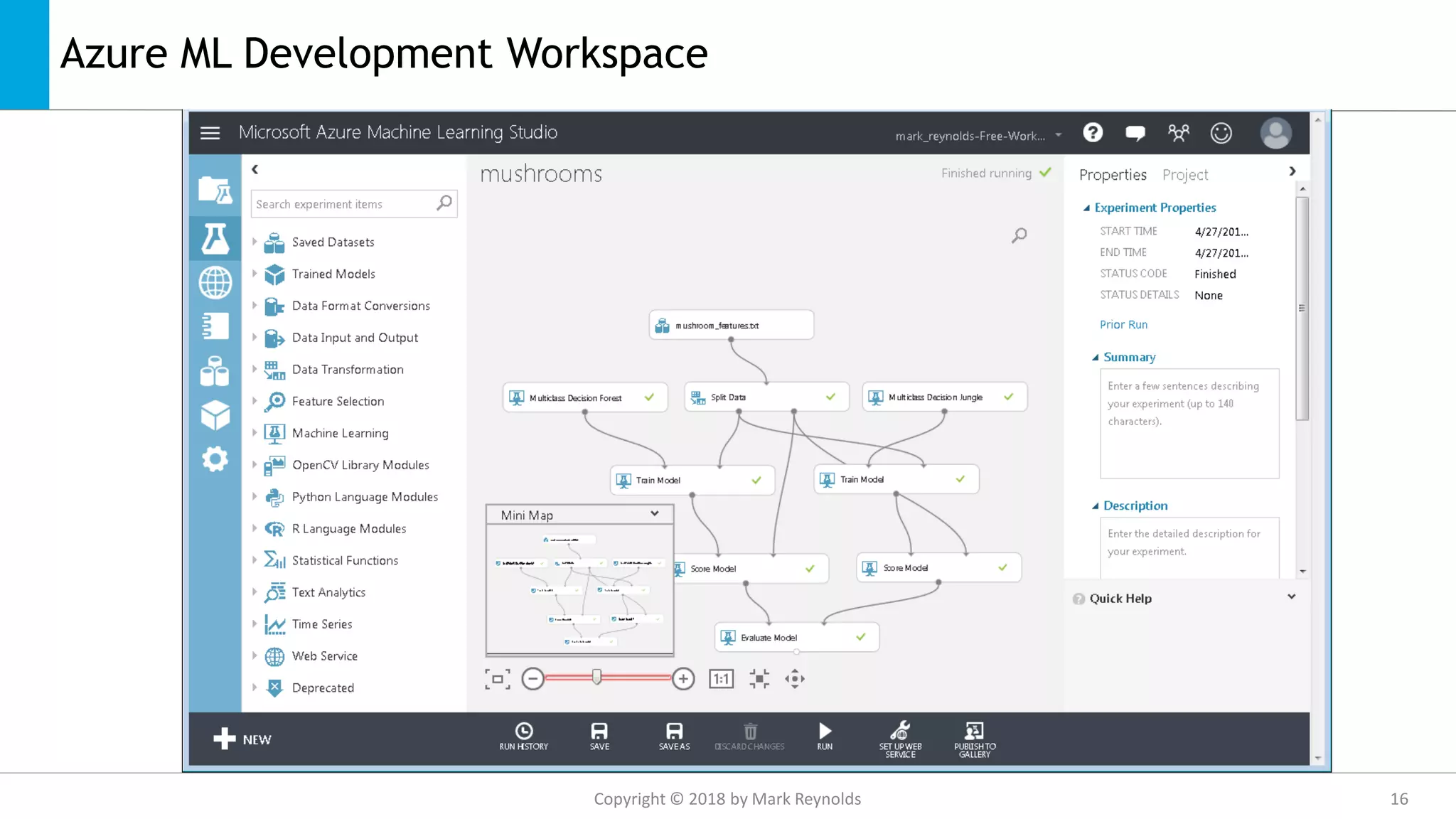Click Set Up Web Service
The height and width of the screenshot is (819, 1456).
[x=900, y=739]
